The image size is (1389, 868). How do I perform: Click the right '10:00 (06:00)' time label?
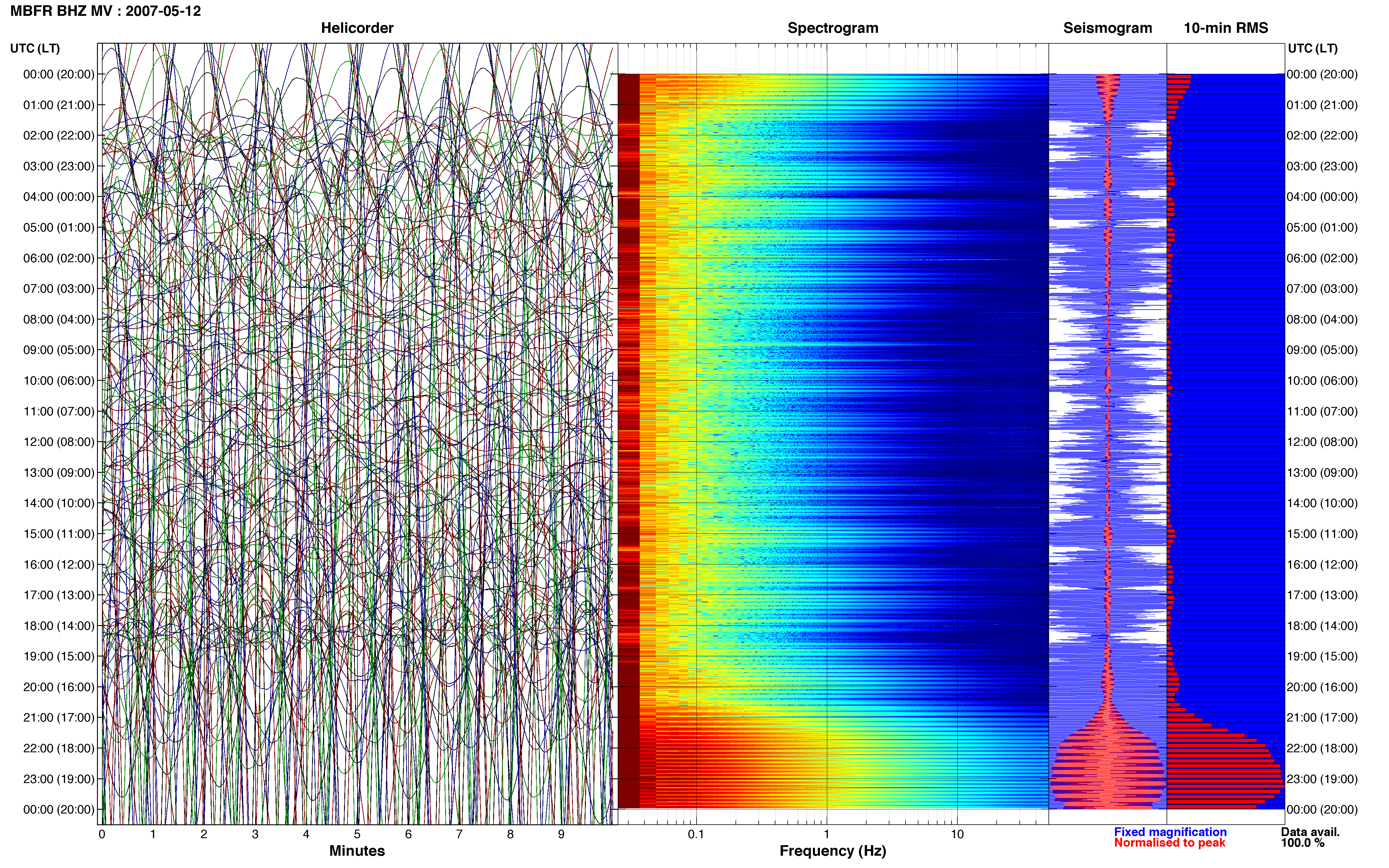(1322, 381)
